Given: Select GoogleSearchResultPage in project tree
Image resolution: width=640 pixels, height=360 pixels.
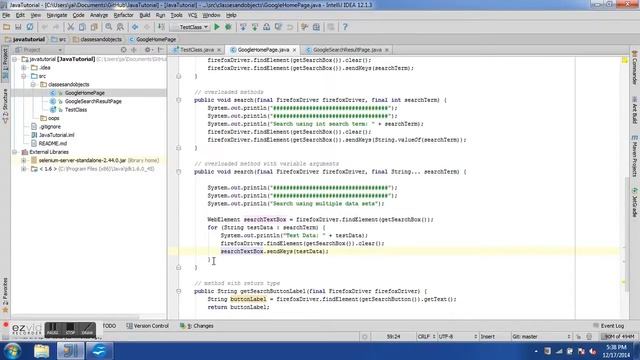Looking at the screenshot, I should pos(93,101).
